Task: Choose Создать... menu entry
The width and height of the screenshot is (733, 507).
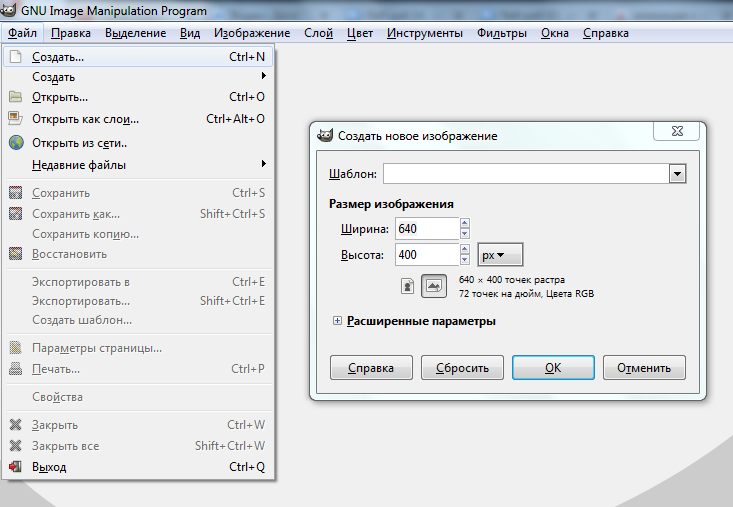Action: [138, 57]
